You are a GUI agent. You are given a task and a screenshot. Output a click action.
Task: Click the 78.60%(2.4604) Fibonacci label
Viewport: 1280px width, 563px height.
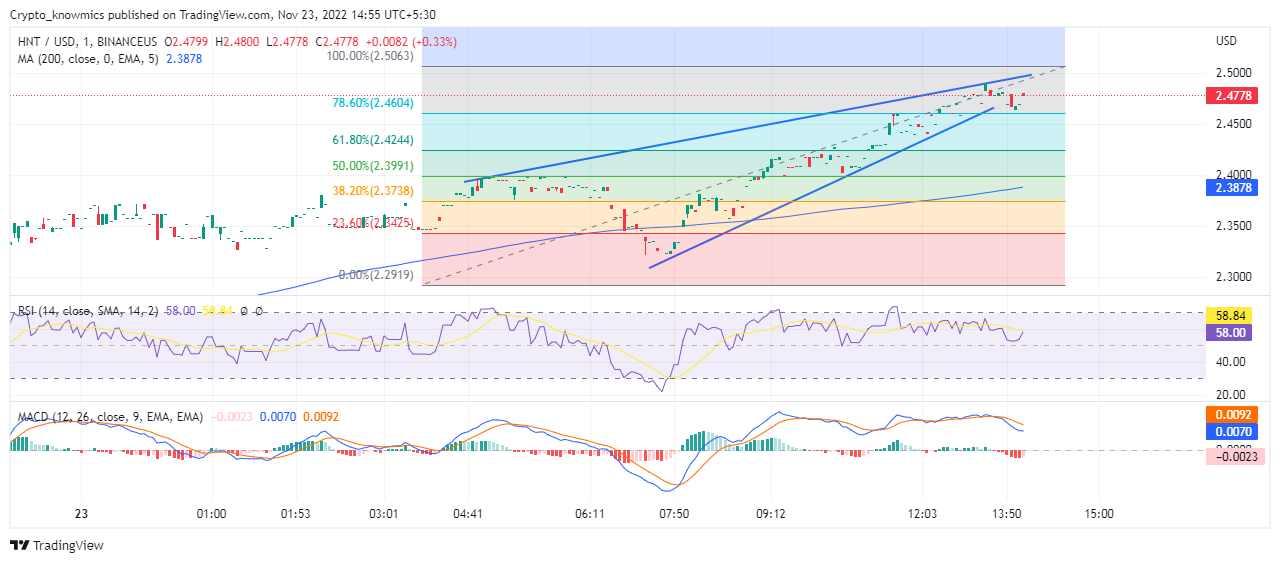click(372, 103)
